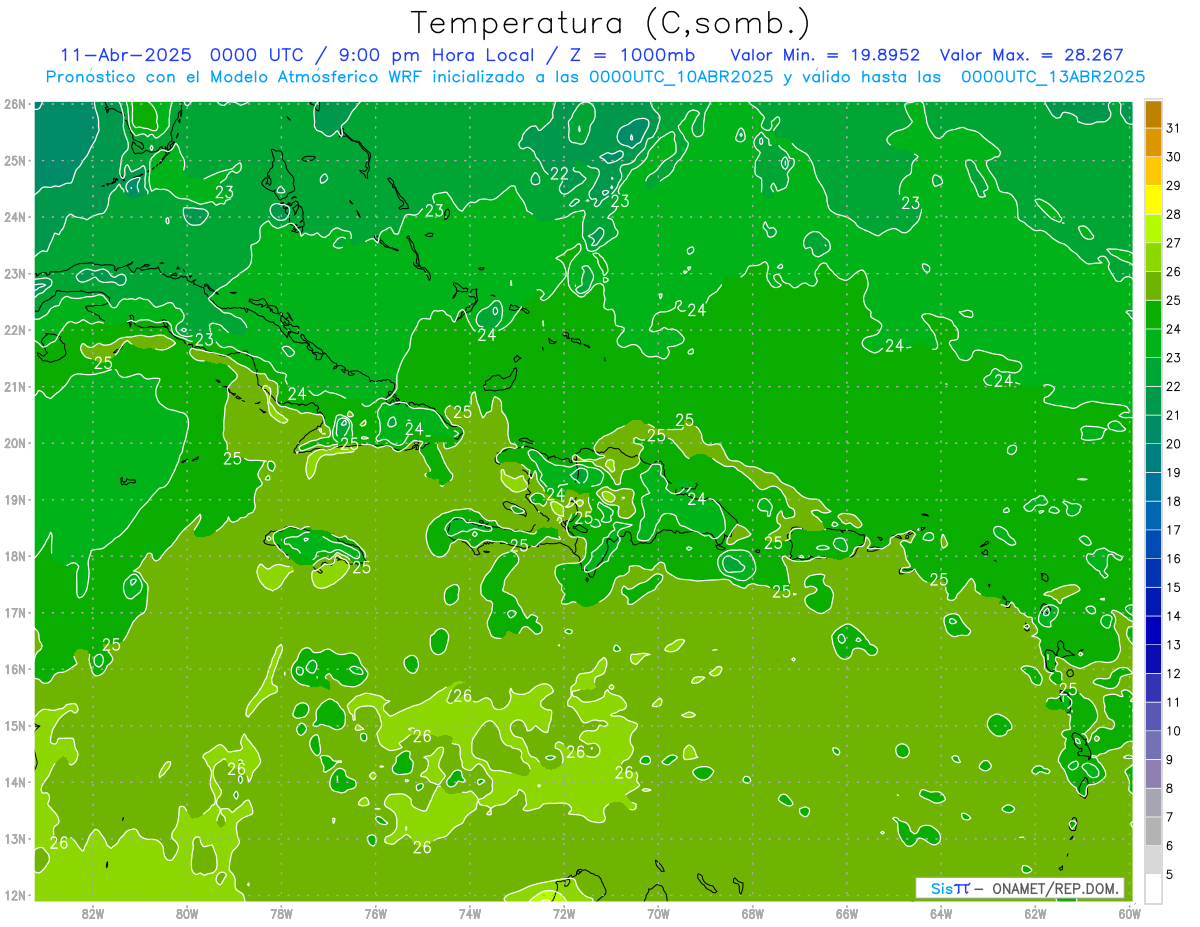Click the white scale segment below 5

click(x=1153, y=888)
